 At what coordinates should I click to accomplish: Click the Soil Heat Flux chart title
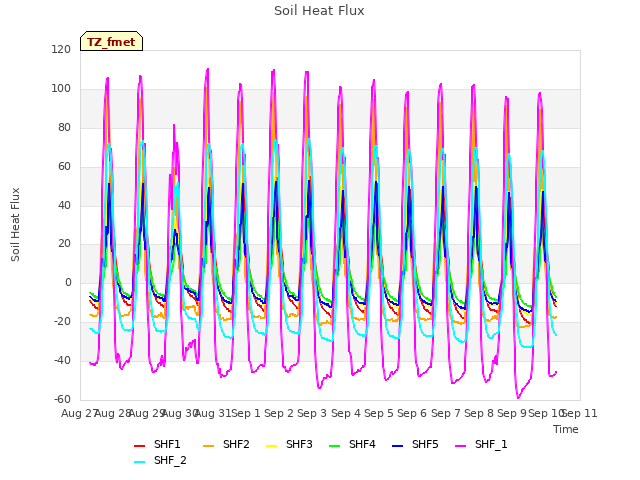(319, 11)
